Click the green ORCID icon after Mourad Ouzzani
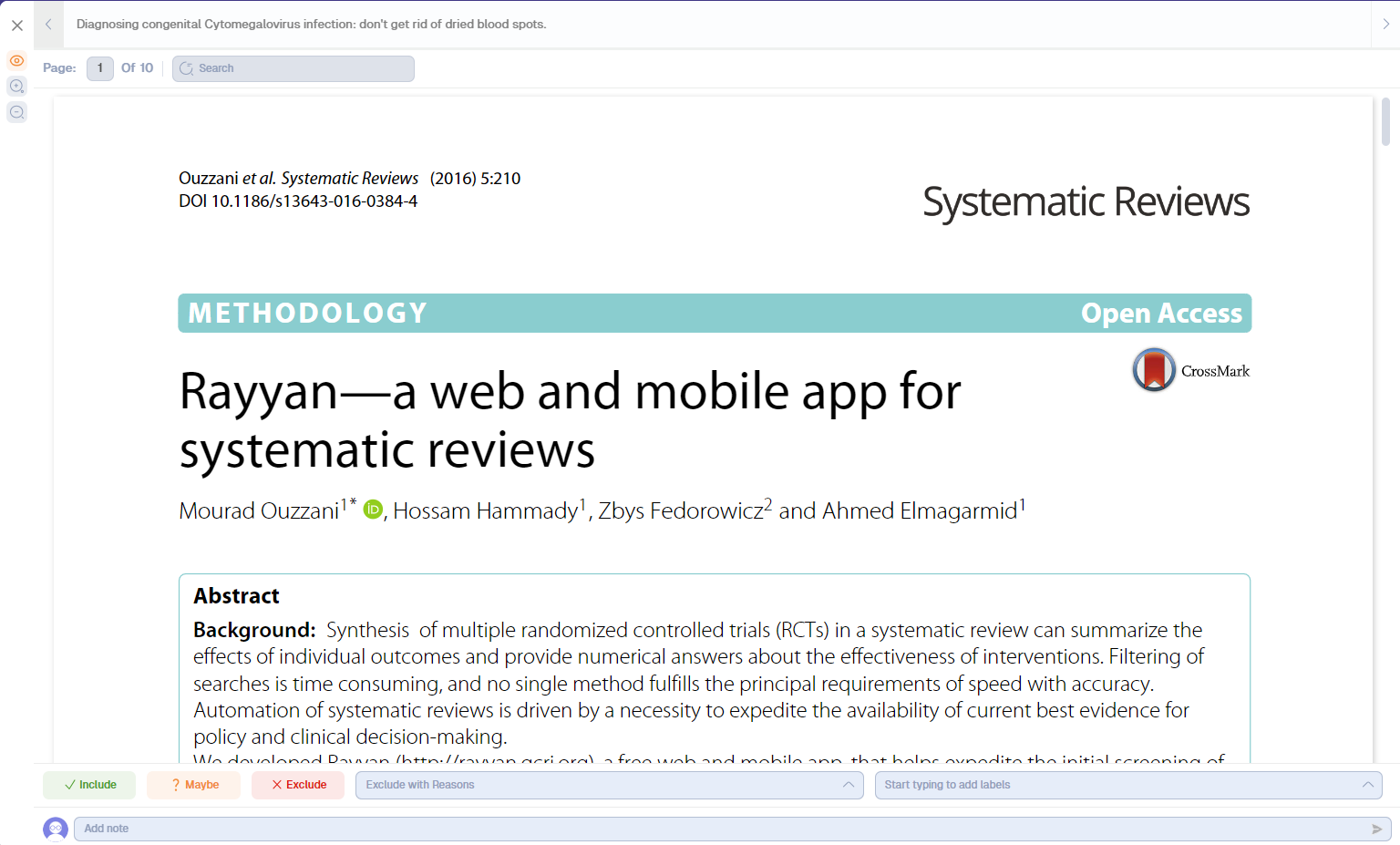1400x845 pixels. click(372, 510)
